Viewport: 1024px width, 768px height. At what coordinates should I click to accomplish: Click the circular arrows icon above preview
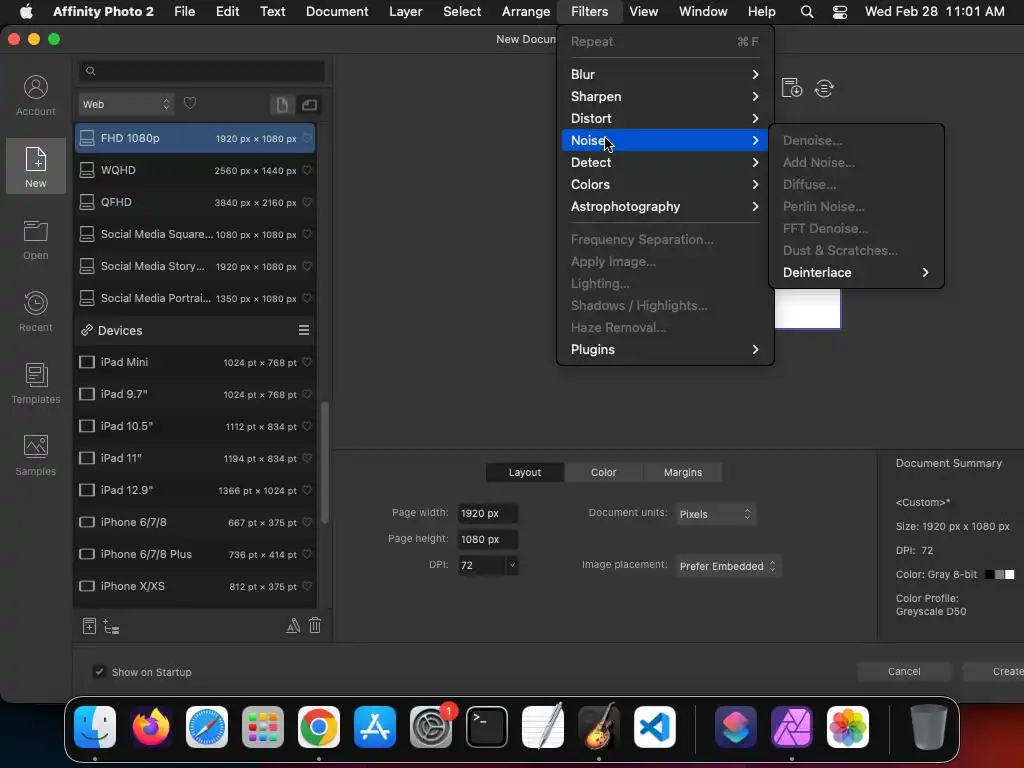pos(825,88)
